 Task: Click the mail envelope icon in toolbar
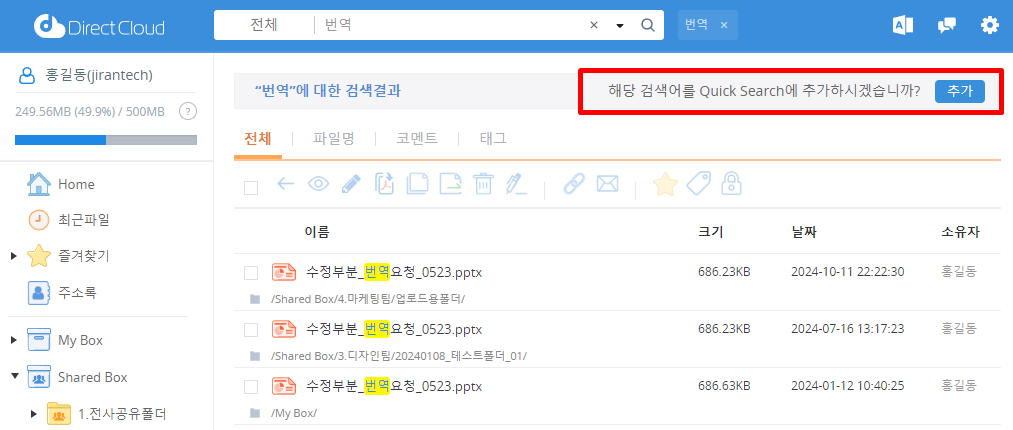607,184
